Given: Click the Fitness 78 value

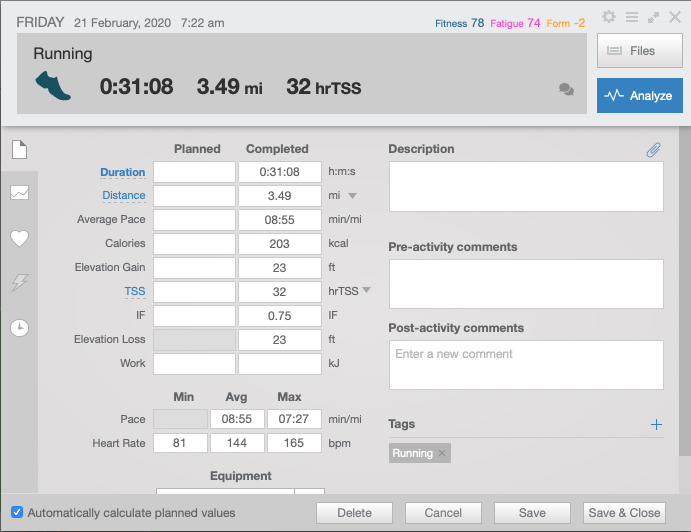Looking at the screenshot, I should pos(459,23).
